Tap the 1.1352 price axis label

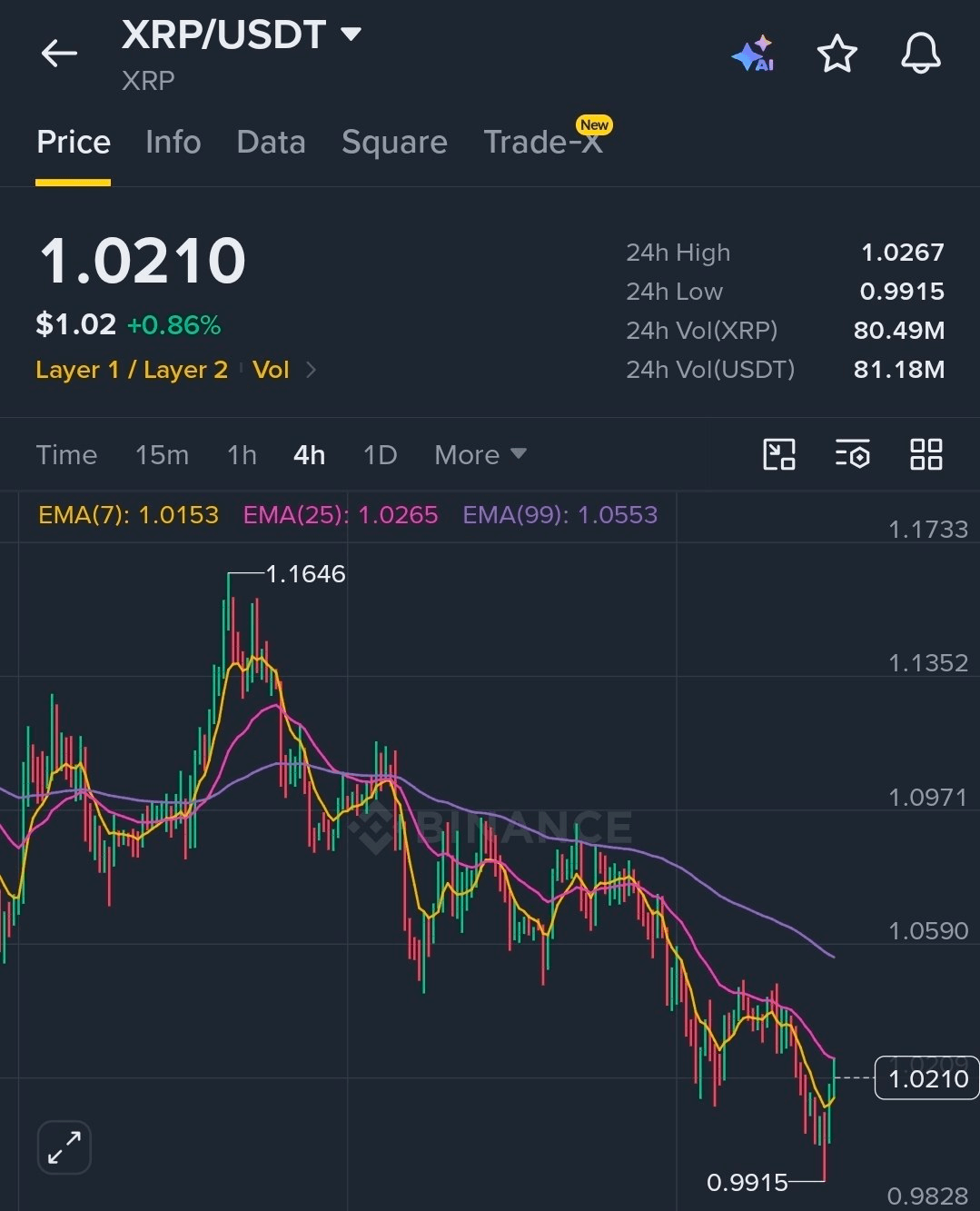pos(928,663)
